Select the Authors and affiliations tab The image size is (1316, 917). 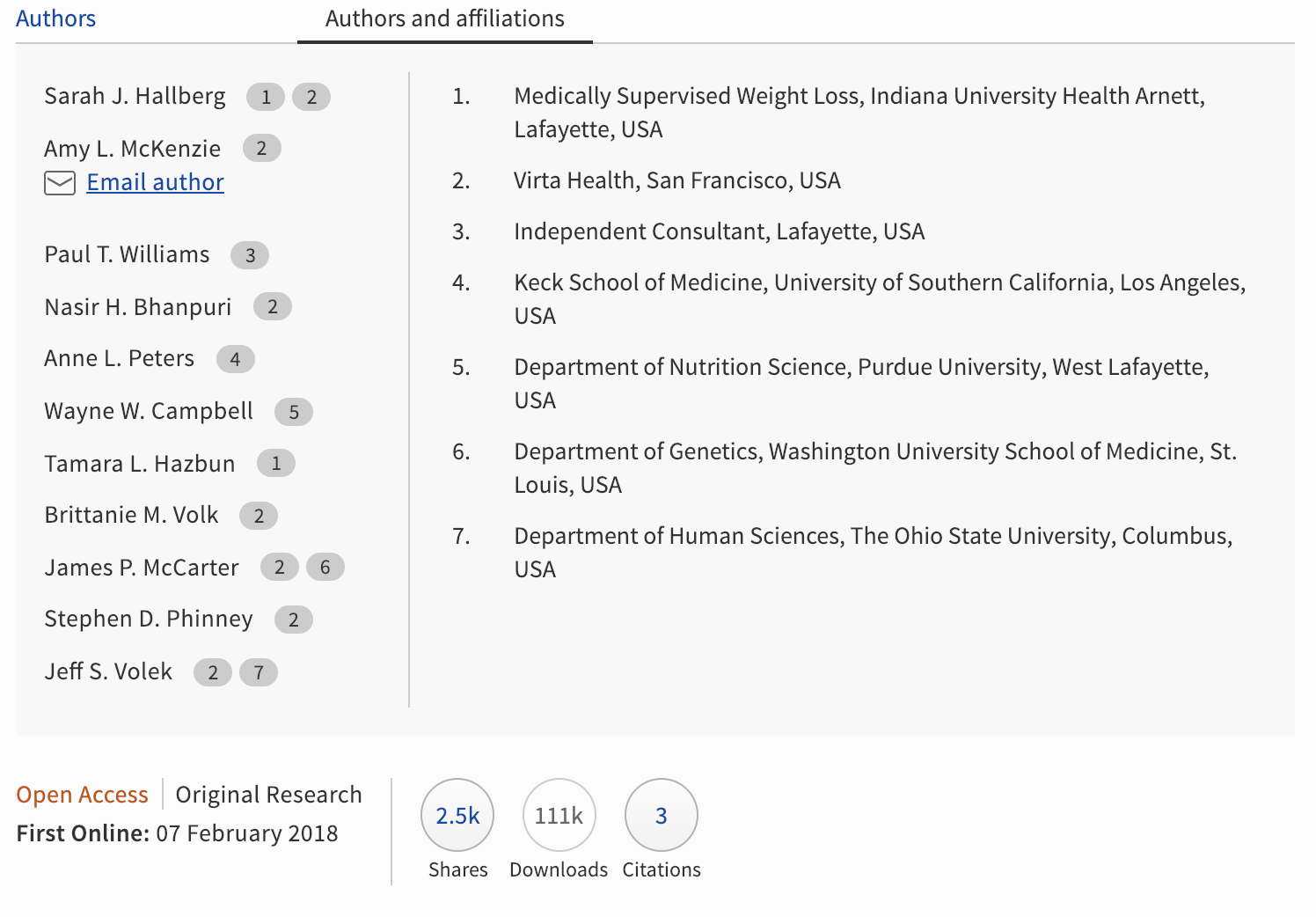coord(444,18)
